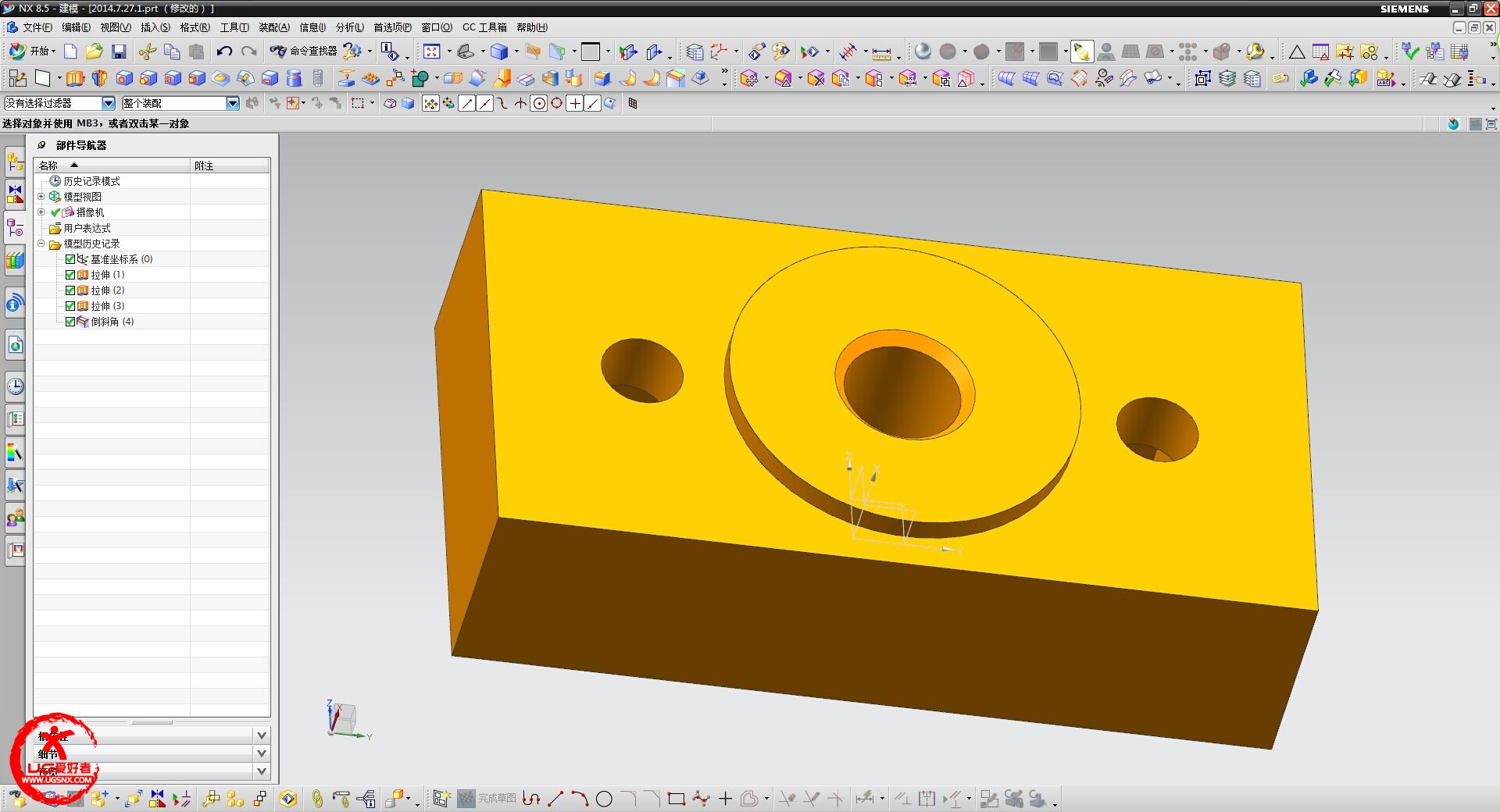Screen dimensions: 1500x812
Task: Open the 分析(L) menu
Action: point(349,27)
